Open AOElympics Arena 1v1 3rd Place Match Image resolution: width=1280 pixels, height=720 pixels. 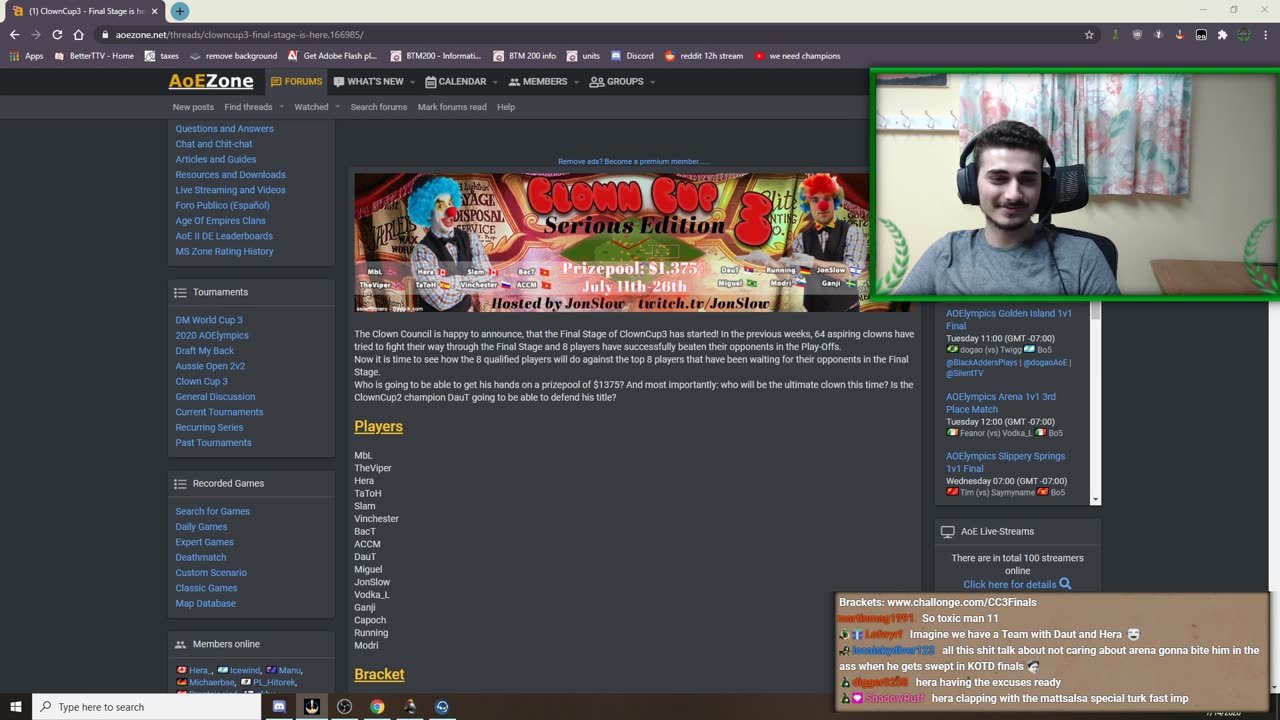pyautogui.click(x=1000, y=403)
